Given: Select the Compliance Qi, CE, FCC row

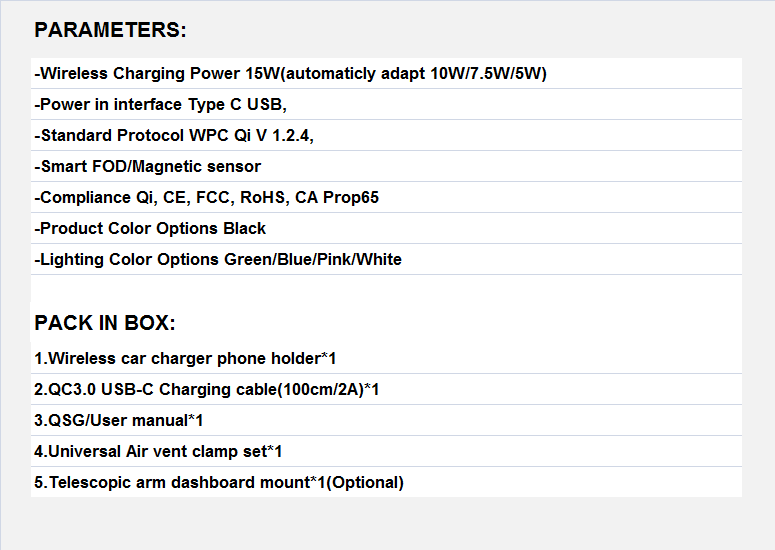Looking at the screenshot, I should tap(386, 197).
